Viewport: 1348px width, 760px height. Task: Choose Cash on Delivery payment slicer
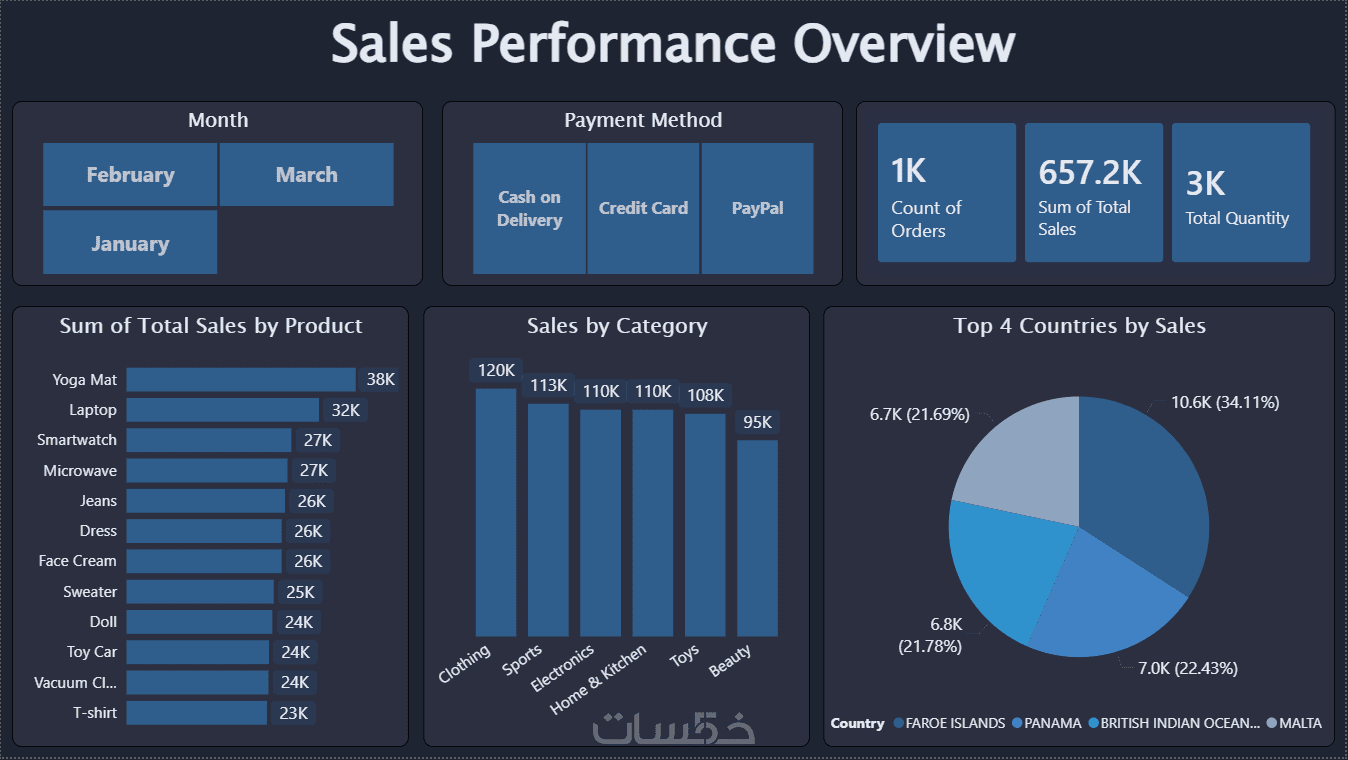click(x=529, y=208)
